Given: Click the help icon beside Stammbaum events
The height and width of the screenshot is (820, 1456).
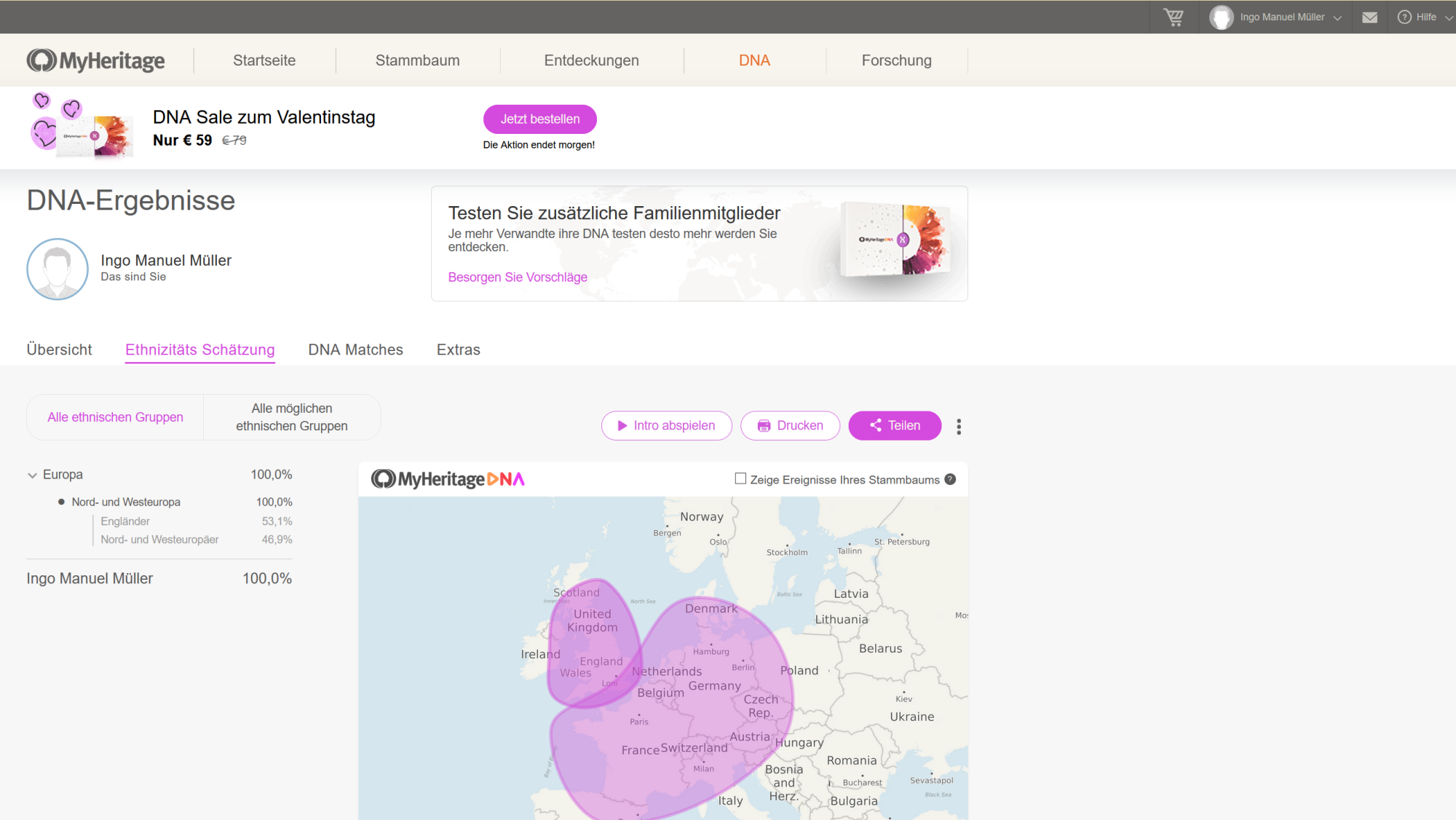Looking at the screenshot, I should [950, 479].
